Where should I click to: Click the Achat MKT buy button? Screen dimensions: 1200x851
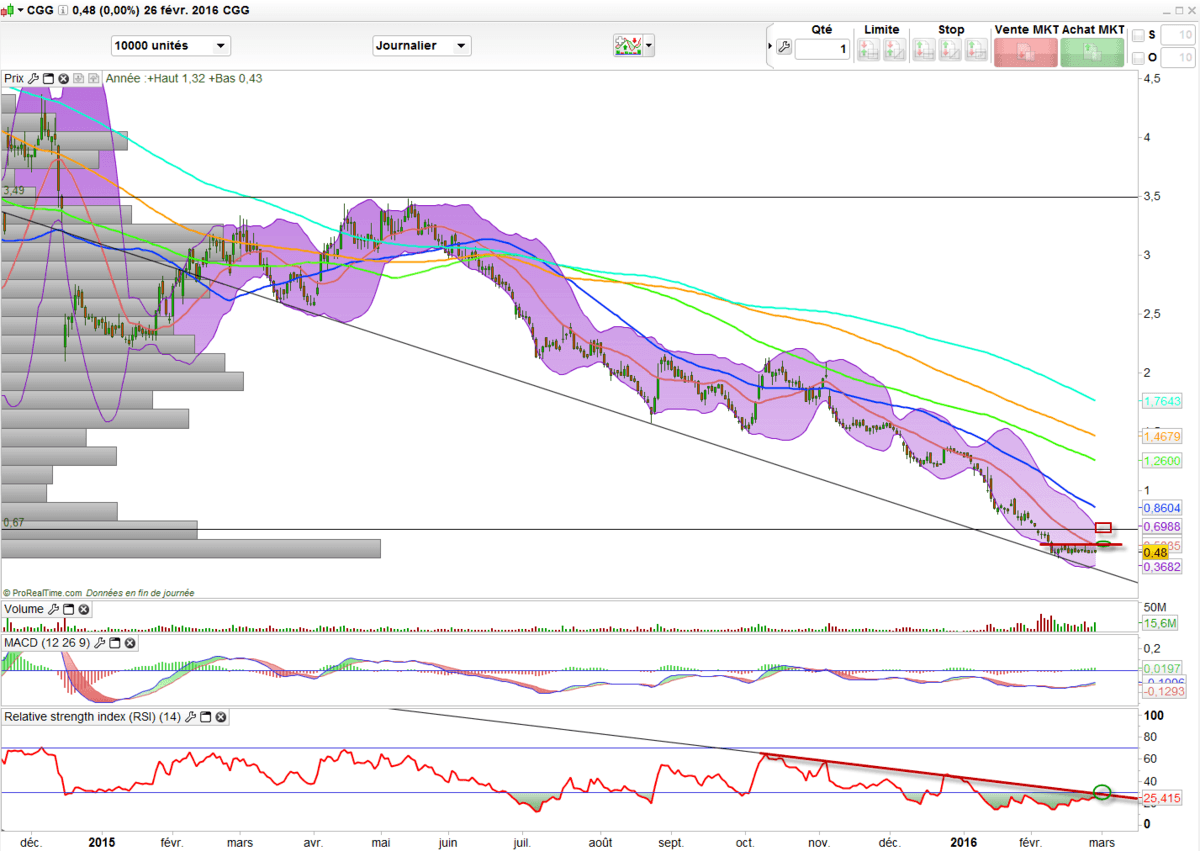[1092, 53]
